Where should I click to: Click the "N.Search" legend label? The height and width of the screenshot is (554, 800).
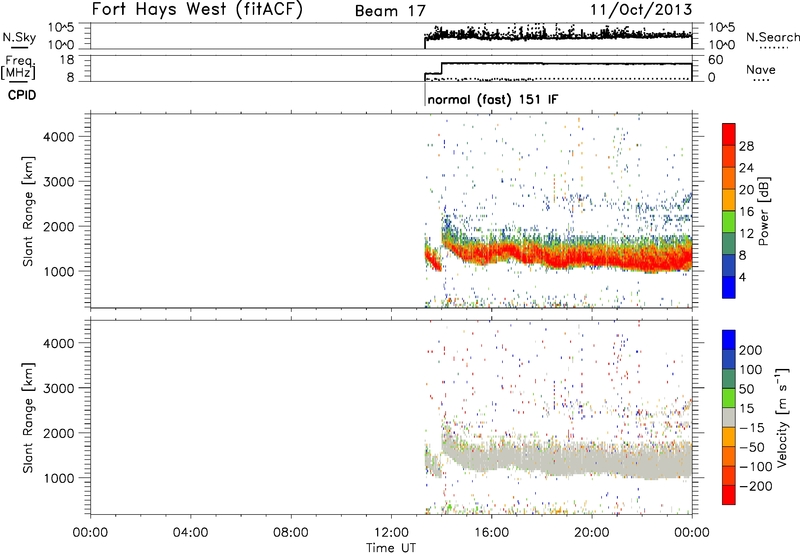pyautogui.click(x=772, y=37)
